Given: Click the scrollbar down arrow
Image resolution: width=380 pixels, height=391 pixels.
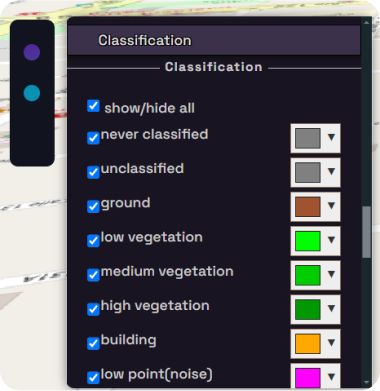Looking at the screenshot, I should [366, 382].
